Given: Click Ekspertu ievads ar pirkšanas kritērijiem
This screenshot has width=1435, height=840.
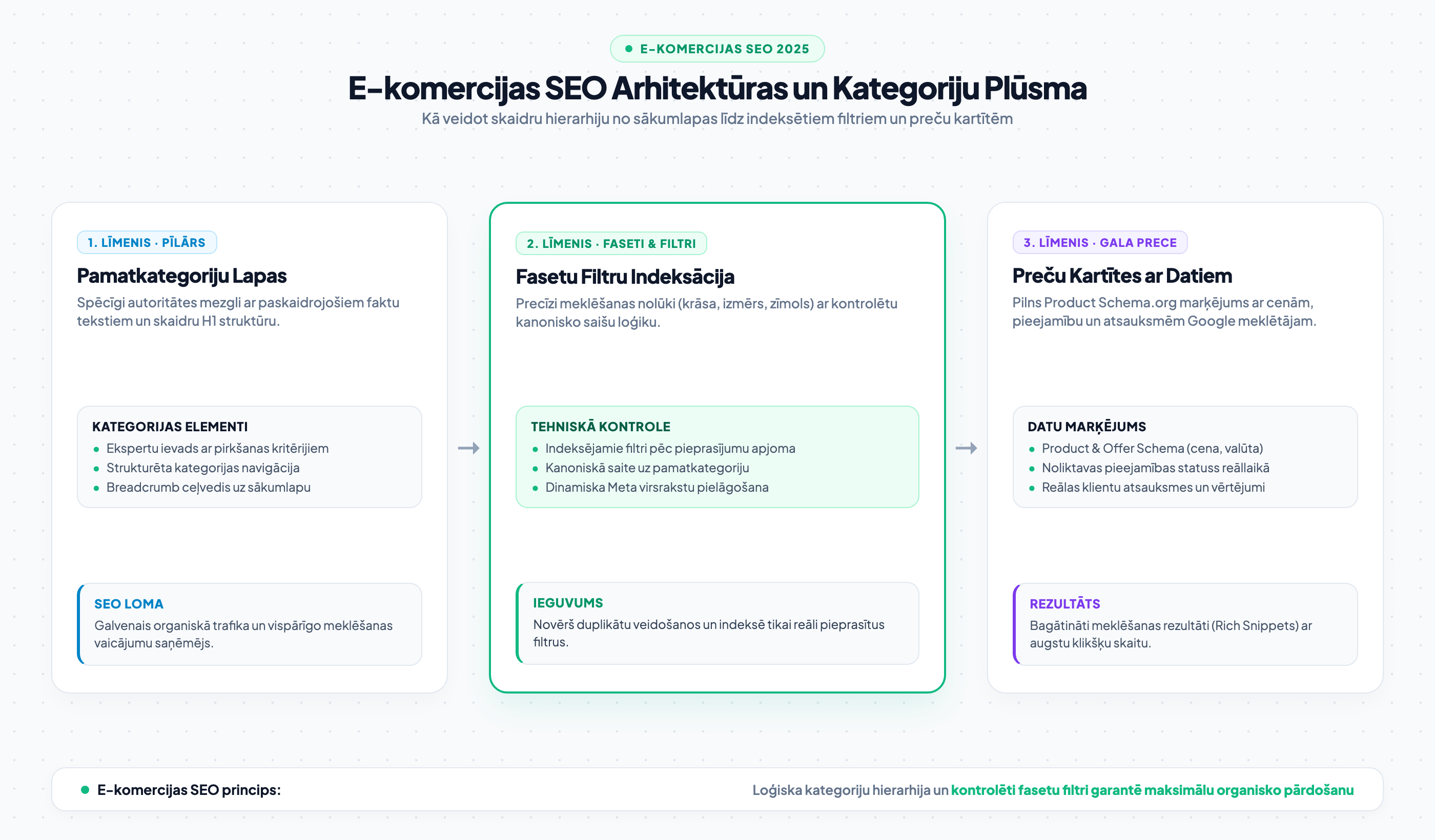Looking at the screenshot, I should 217,449.
